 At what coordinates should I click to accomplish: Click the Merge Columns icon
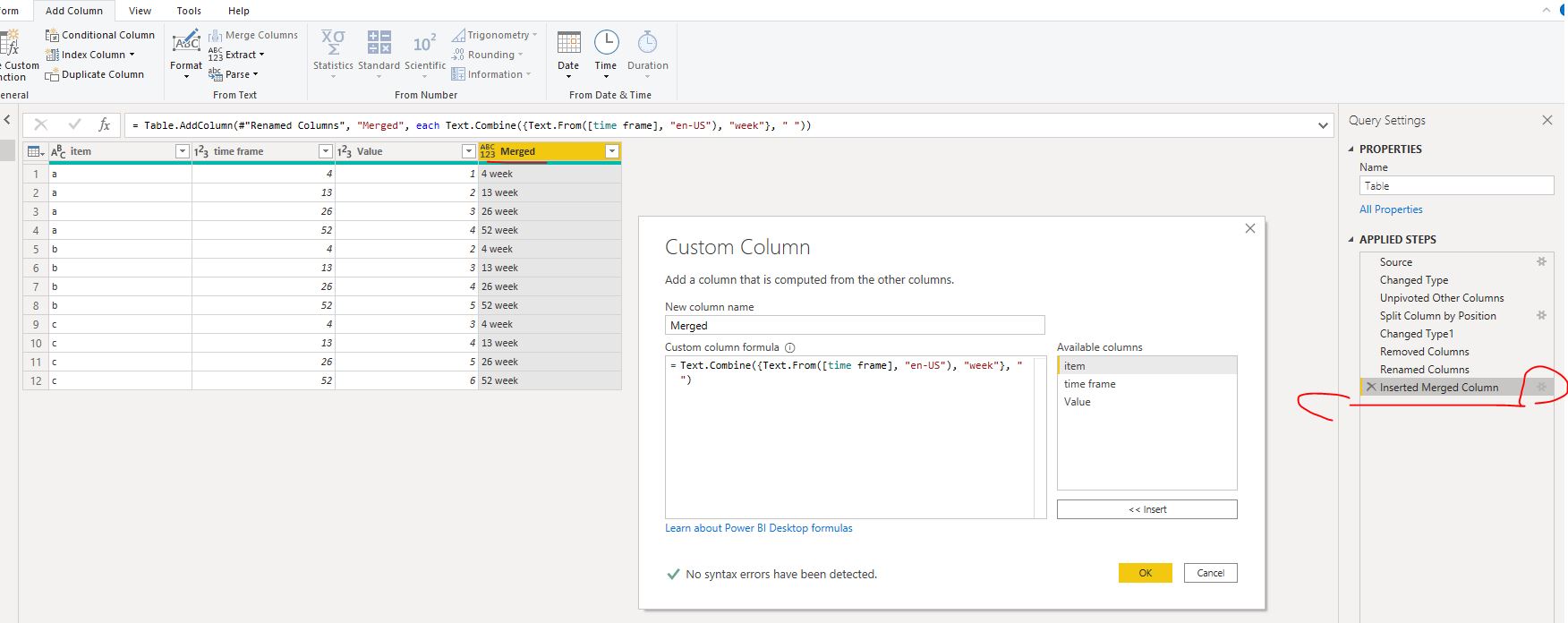click(x=215, y=35)
